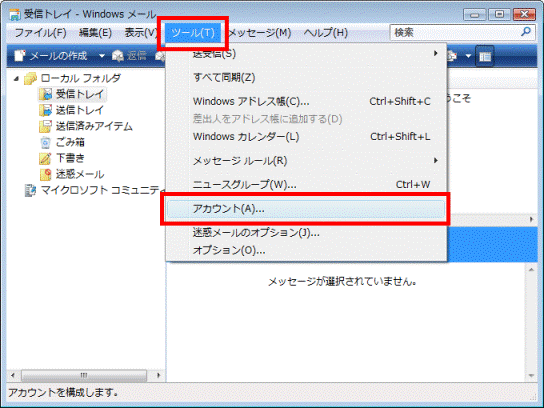Screen dimensions: 544x408
Task: Select the ごみ箱 folder
Action: coord(70,142)
